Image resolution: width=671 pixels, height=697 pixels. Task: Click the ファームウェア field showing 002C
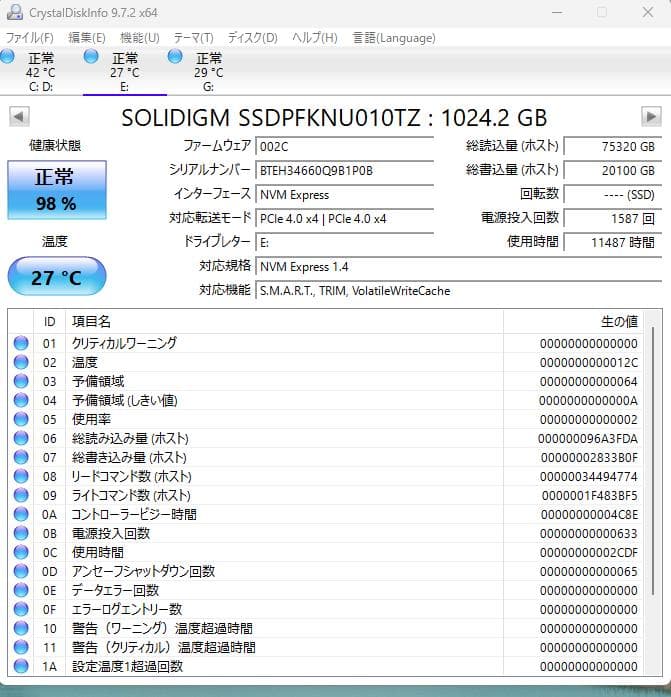344,146
